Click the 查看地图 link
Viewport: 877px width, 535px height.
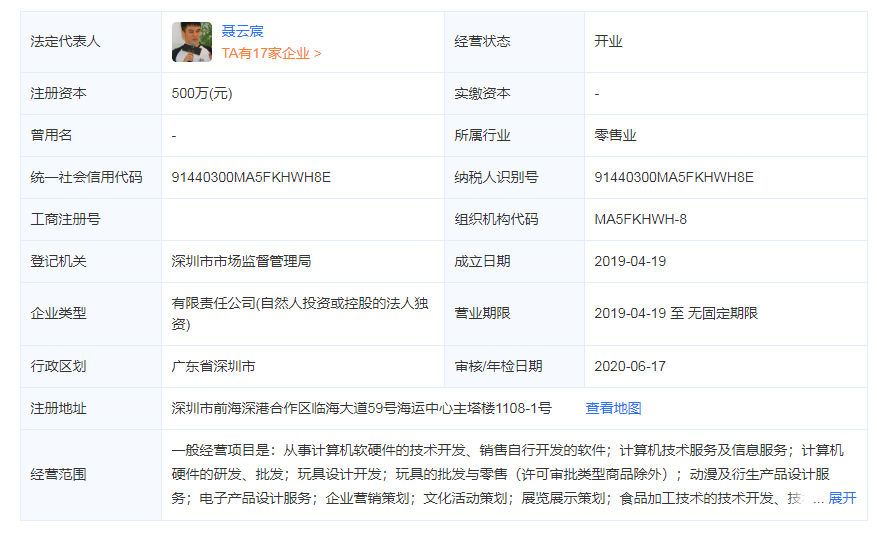click(x=613, y=408)
